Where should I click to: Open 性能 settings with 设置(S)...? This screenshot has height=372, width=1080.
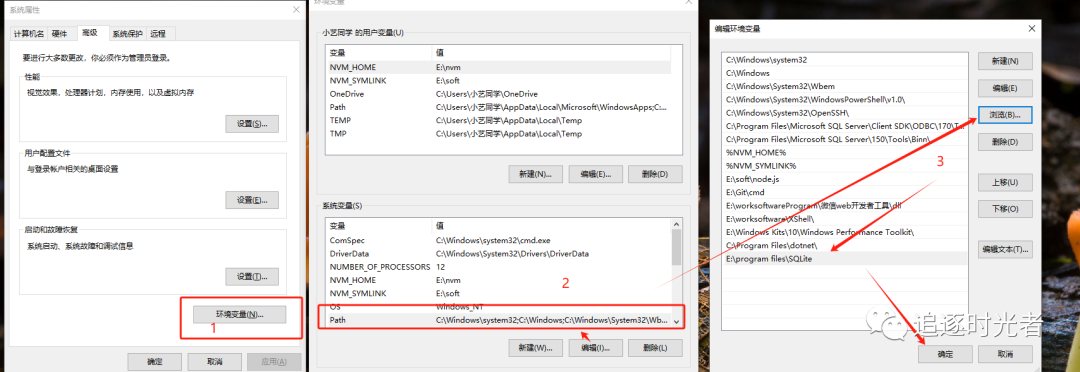click(x=252, y=124)
